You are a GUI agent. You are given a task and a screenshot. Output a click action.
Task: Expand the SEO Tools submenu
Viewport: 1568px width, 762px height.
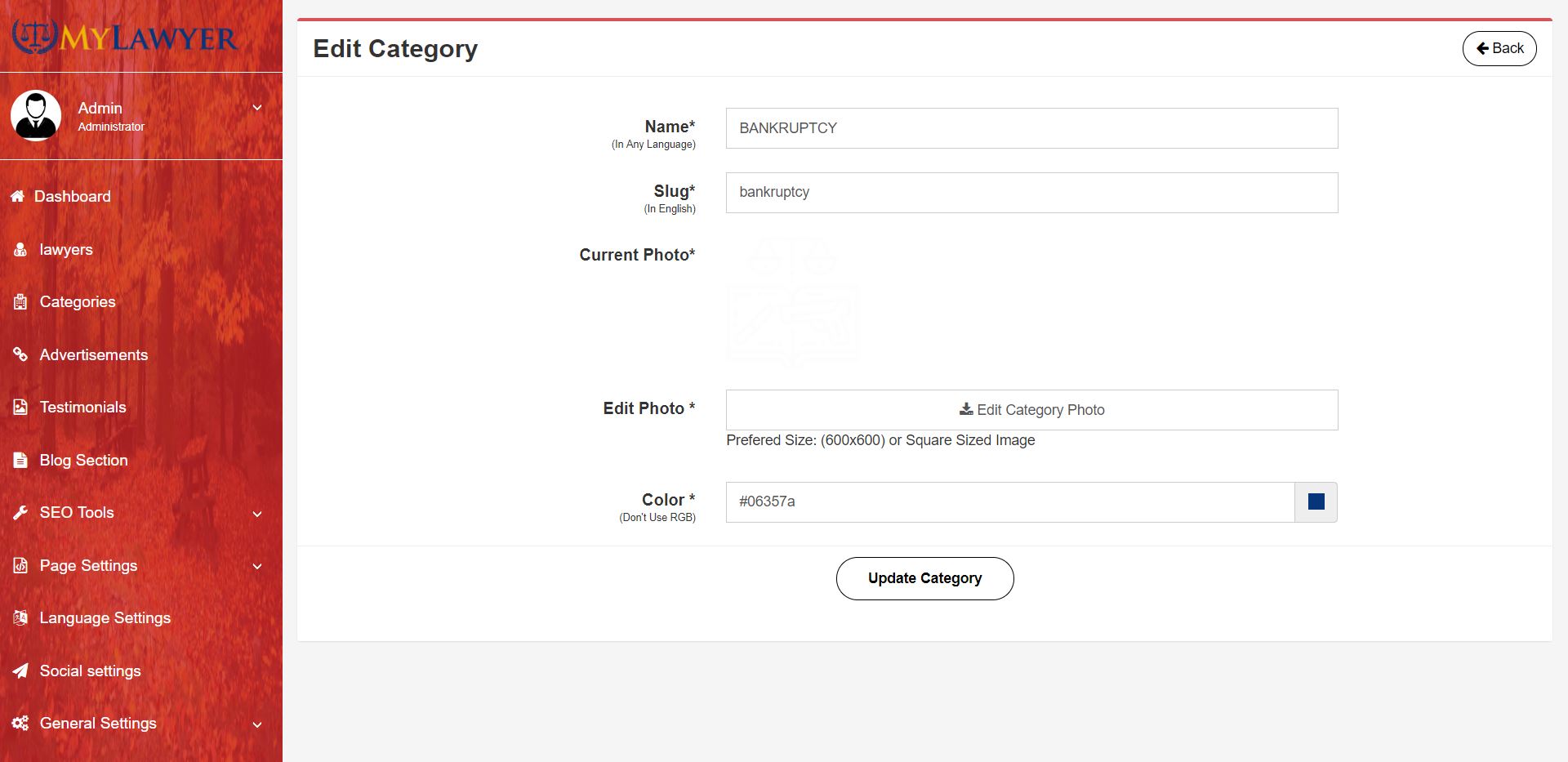point(256,514)
